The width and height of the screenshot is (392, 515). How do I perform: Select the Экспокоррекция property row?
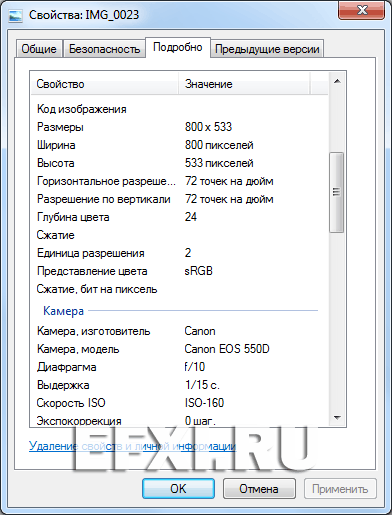tap(179, 419)
